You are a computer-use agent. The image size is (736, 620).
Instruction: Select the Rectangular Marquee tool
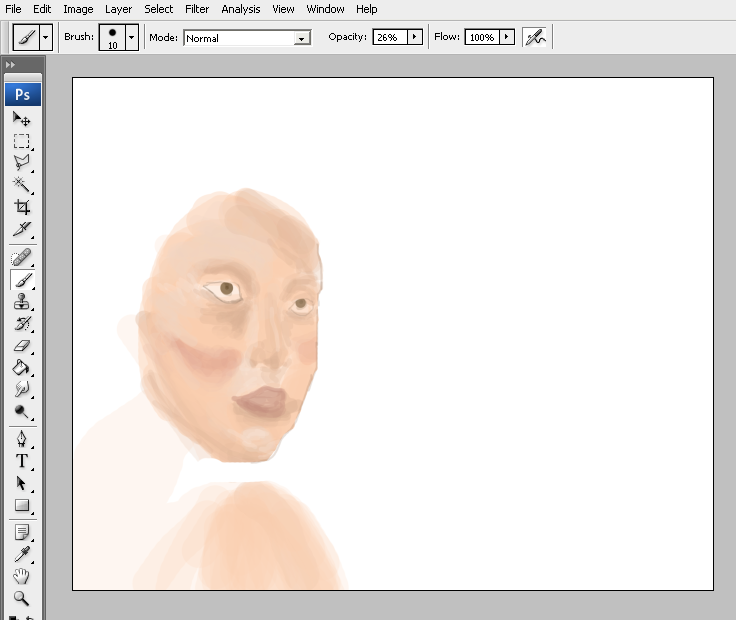tap(21, 141)
